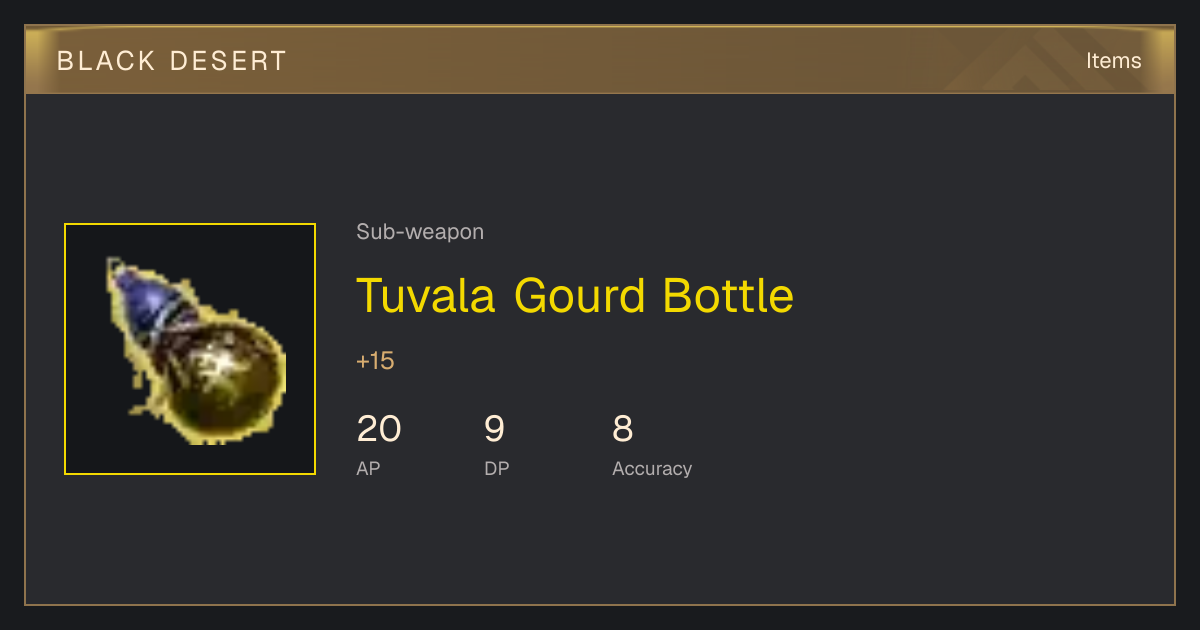Screen dimensions: 1200x630
Task: Click the Accuracy stat label
Action: pos(652,469)
